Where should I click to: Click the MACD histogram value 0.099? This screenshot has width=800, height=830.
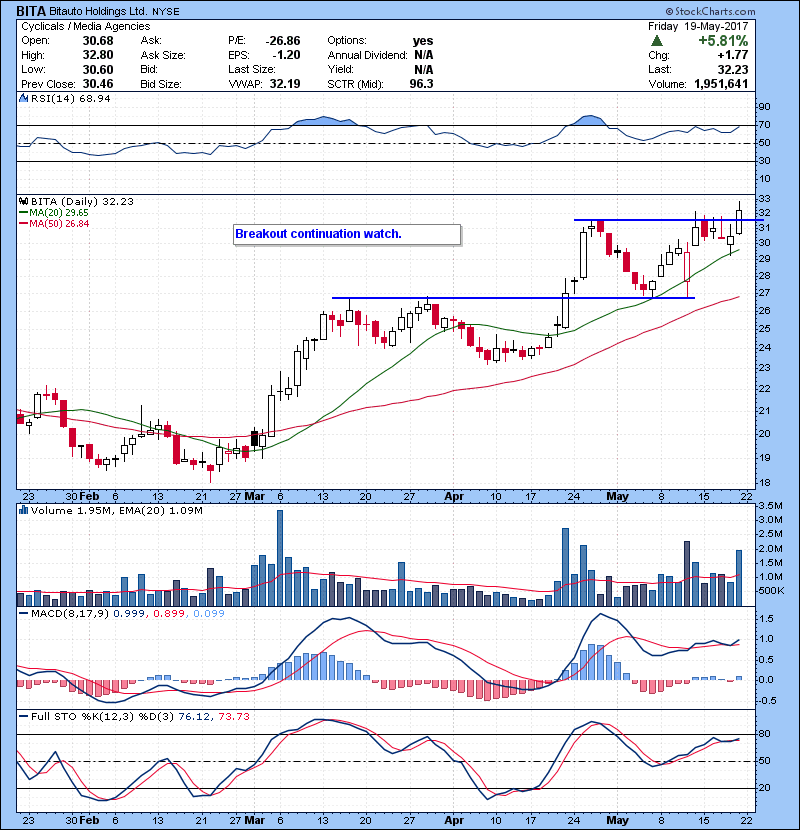click(209, 614)
